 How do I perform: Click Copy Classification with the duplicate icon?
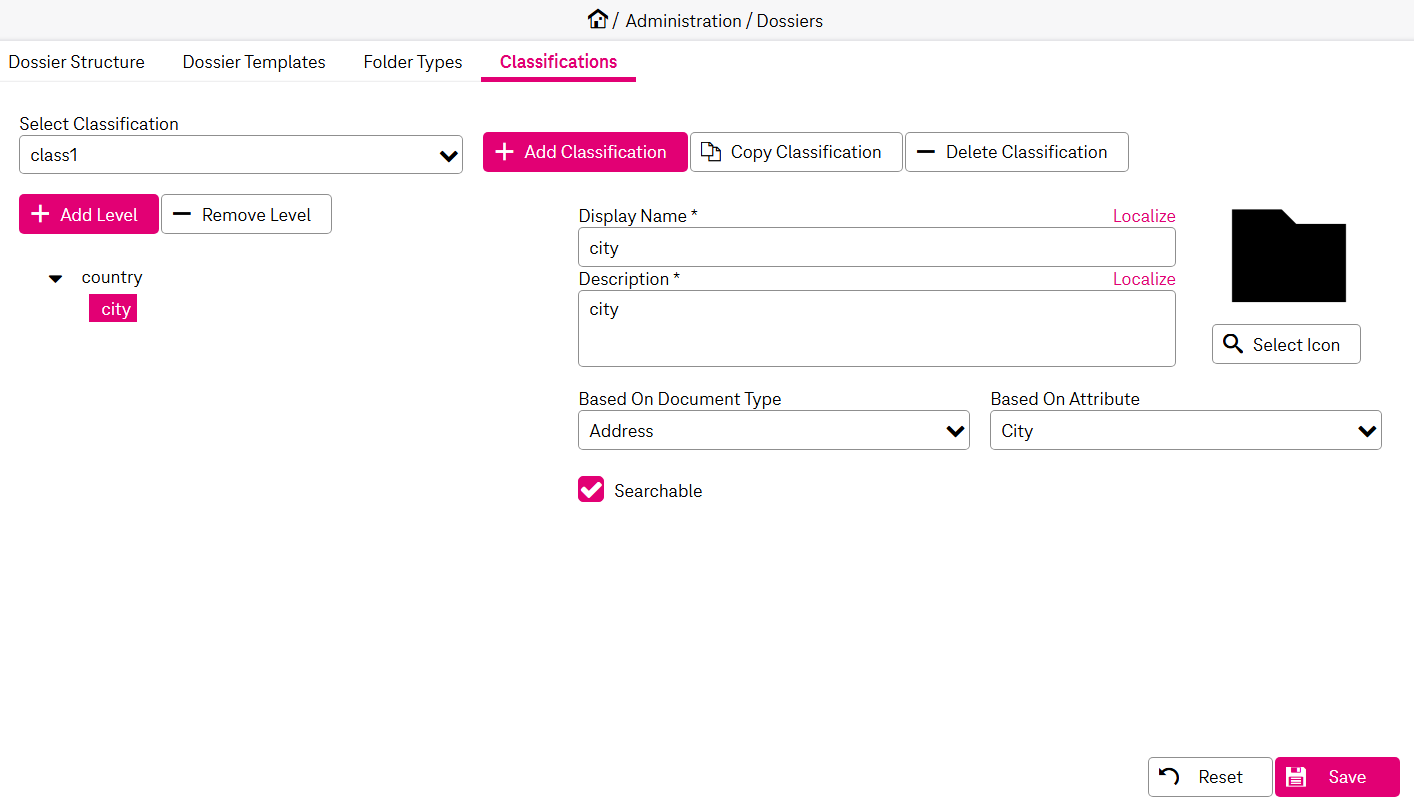[795, 152]
